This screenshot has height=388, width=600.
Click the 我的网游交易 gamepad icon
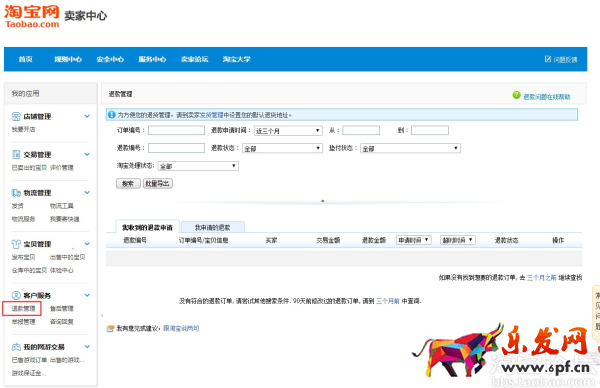coord(16,347)
